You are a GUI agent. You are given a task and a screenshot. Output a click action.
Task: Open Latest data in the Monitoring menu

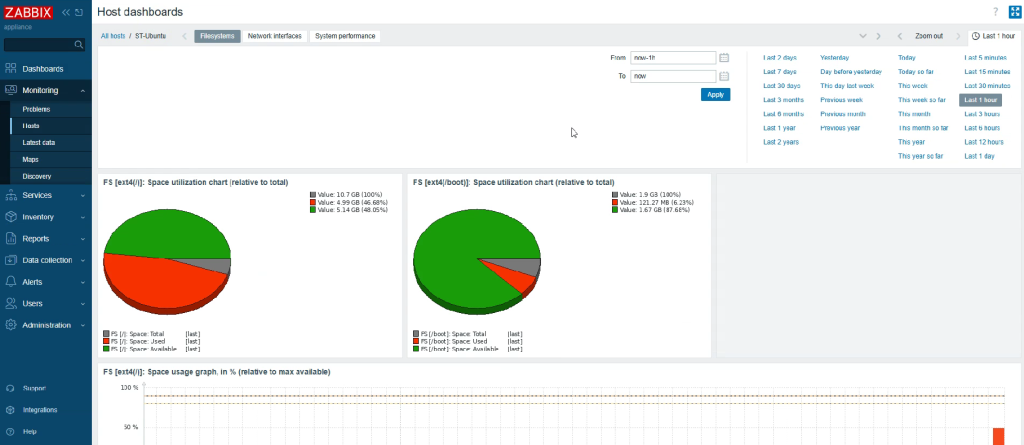click(x=38, y=143)
